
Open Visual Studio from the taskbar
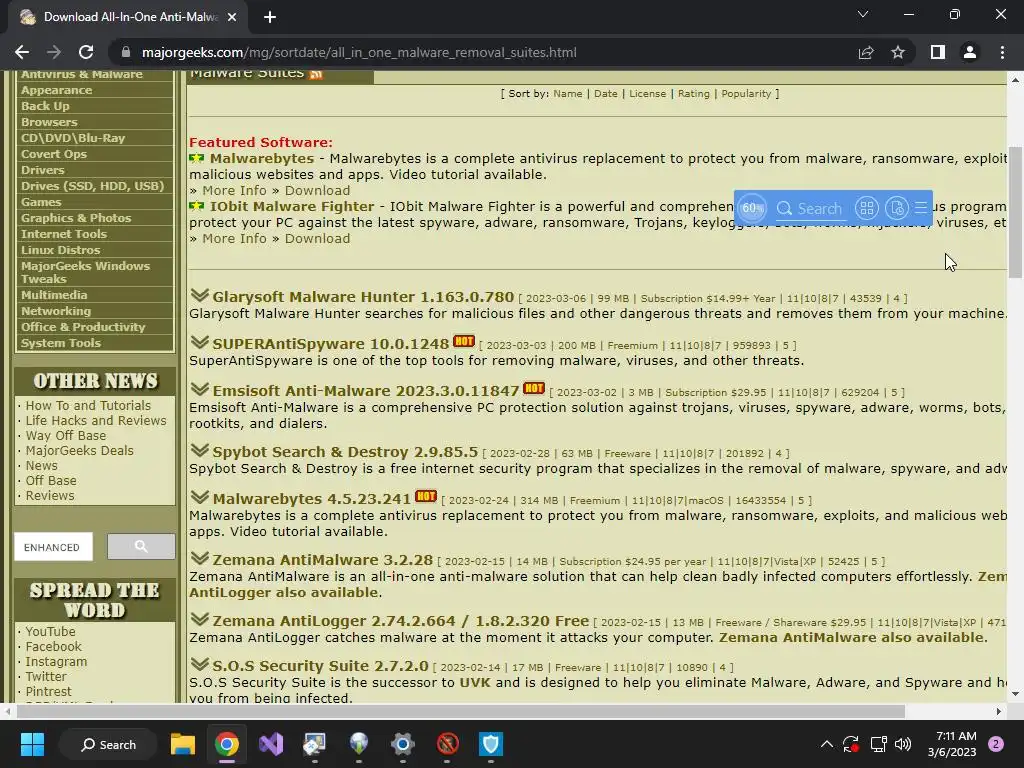coord(270,744)
